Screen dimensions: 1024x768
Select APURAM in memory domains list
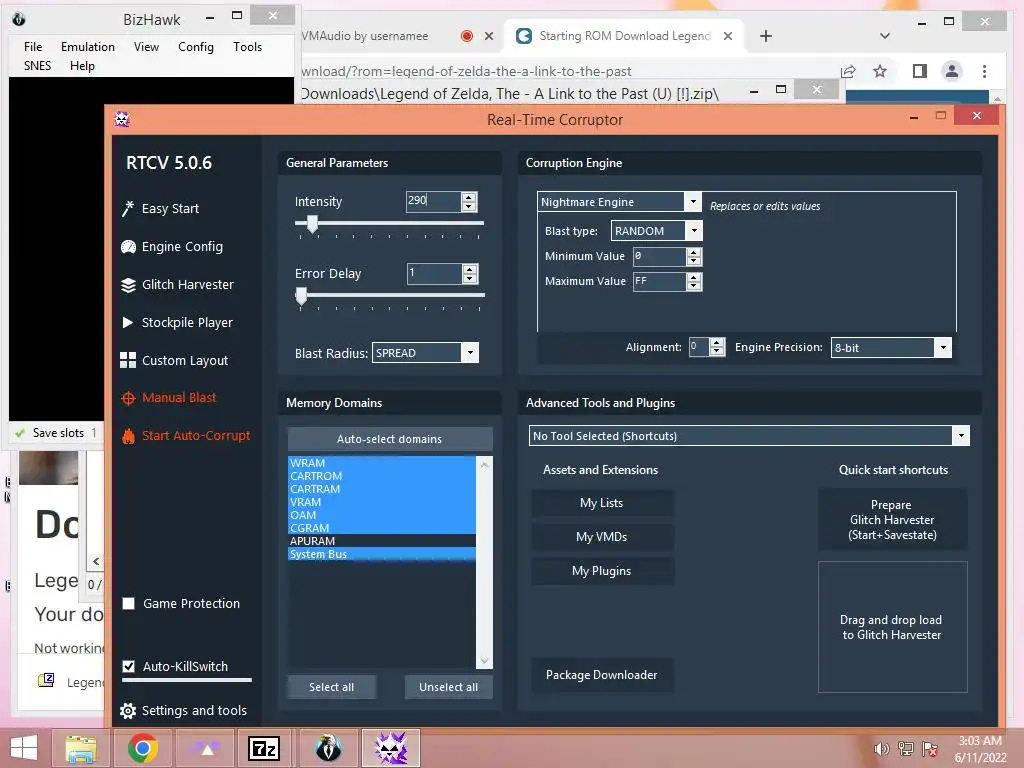(382, 541)
